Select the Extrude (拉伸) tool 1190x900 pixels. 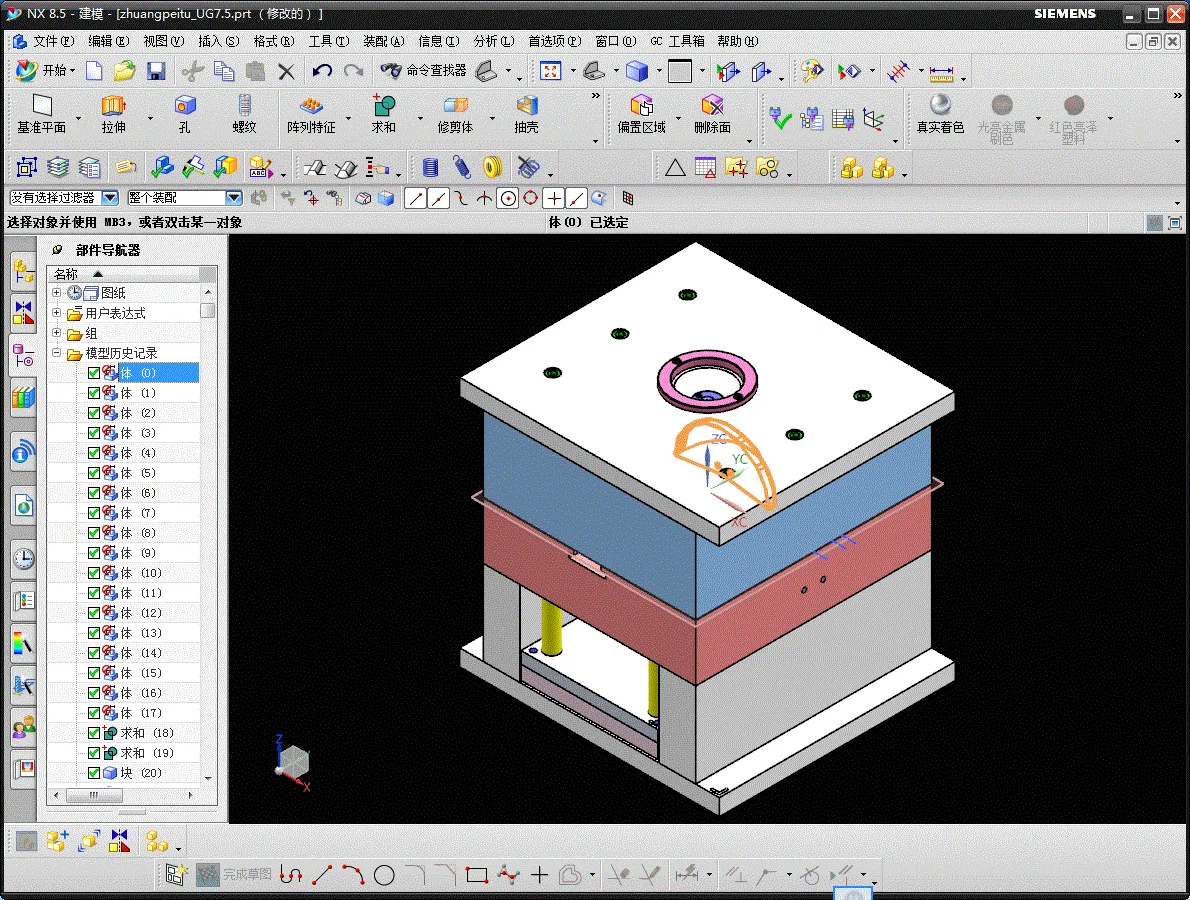pos(114,114)
